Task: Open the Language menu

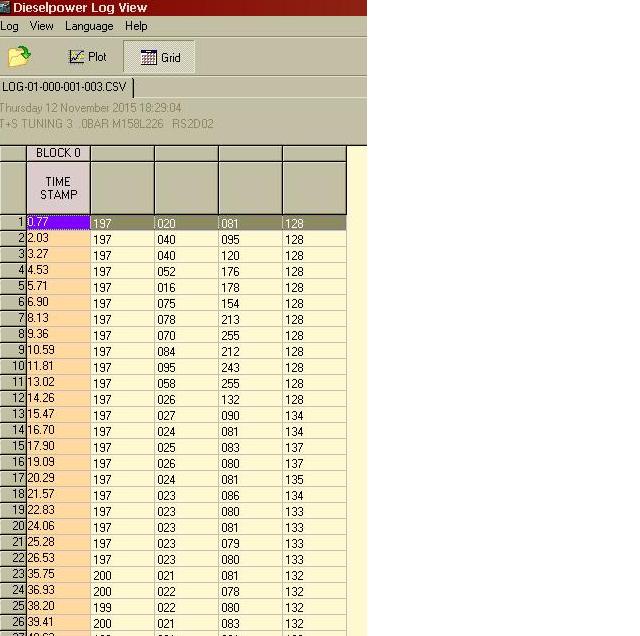Action: click(89, 26)
